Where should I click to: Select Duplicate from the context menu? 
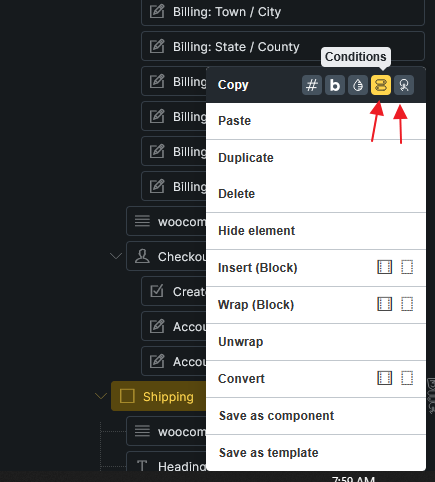coord(246,158)
